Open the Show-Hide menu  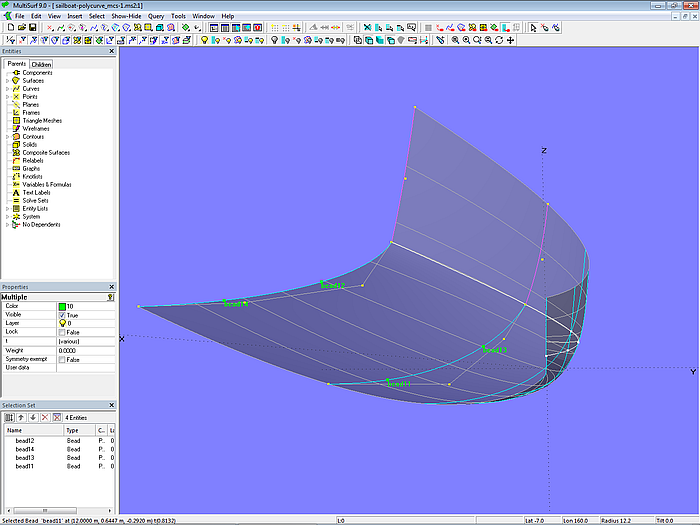[x=126, y=17]
